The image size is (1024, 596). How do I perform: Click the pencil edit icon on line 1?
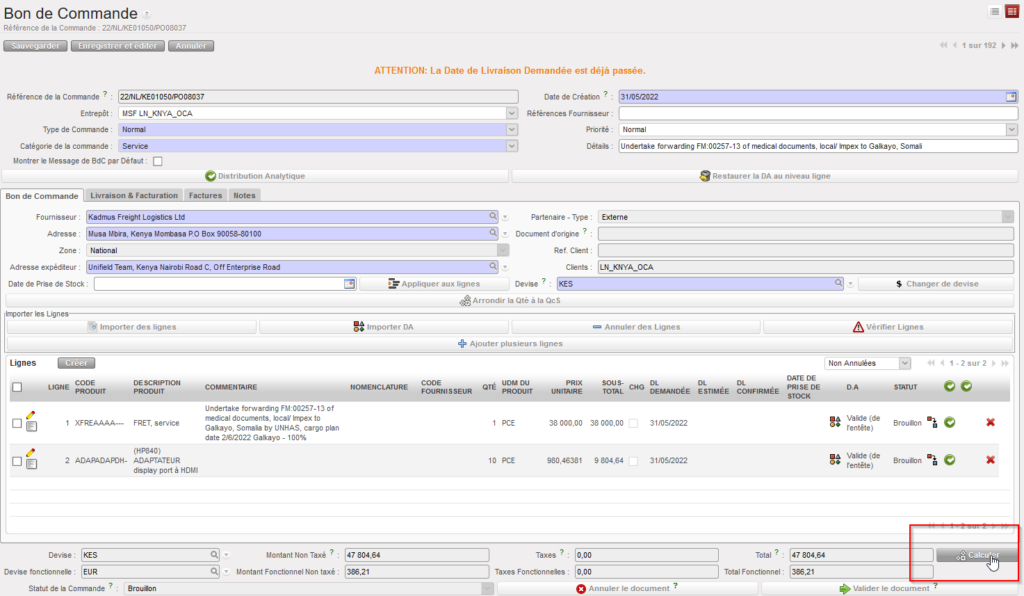(x=31, y=414)
